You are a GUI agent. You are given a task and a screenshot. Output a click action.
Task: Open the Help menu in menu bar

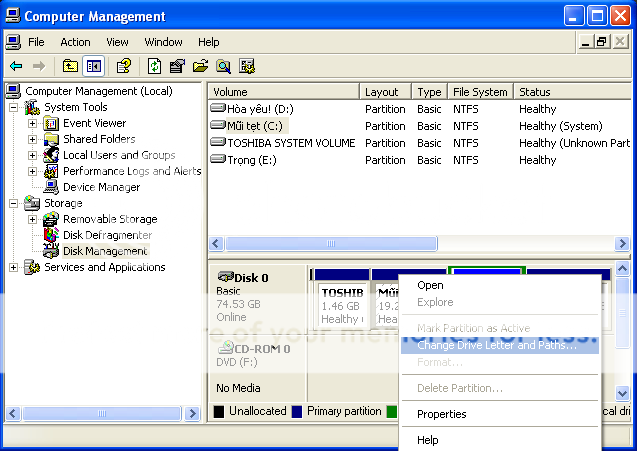tap(209, 42)
